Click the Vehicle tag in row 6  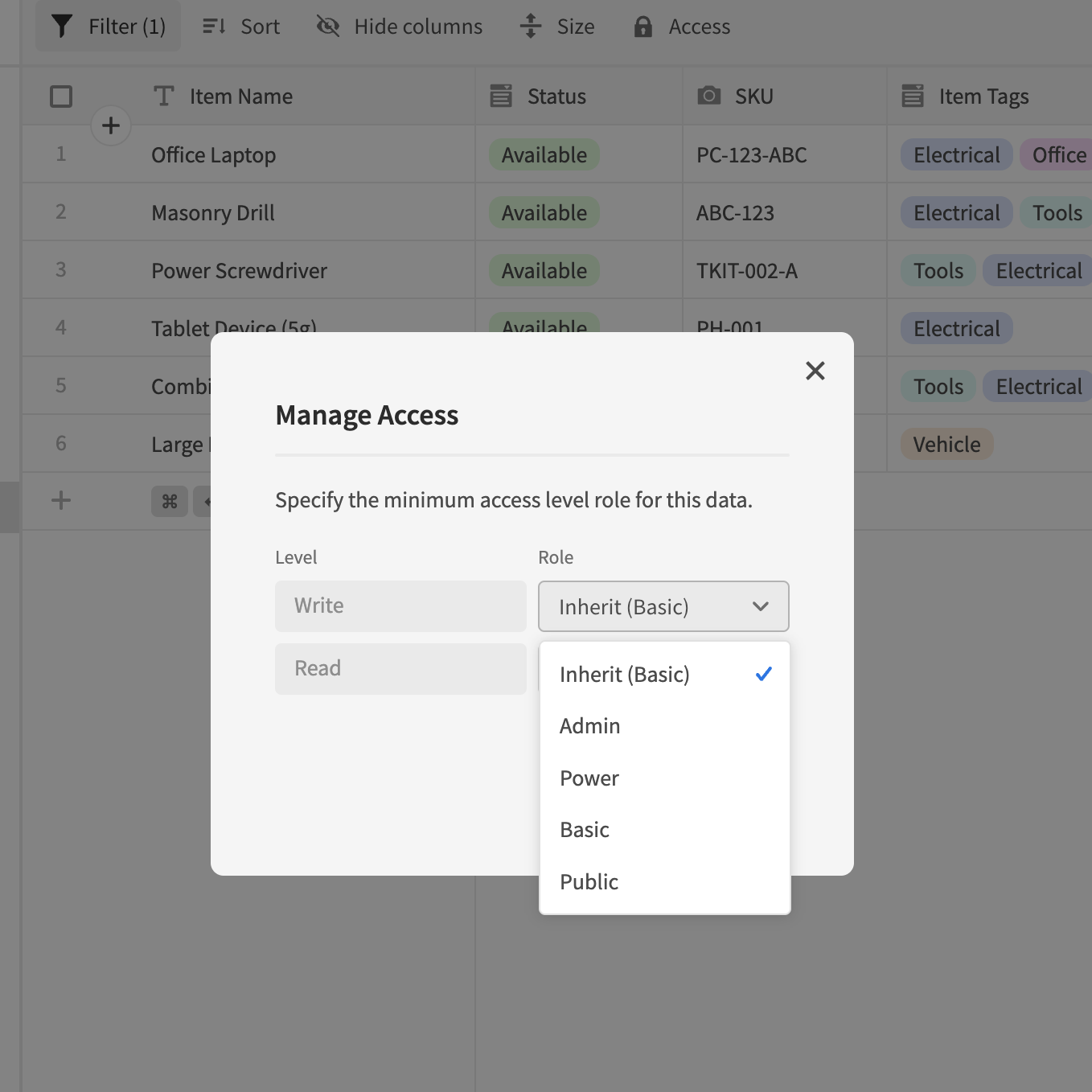946,445
